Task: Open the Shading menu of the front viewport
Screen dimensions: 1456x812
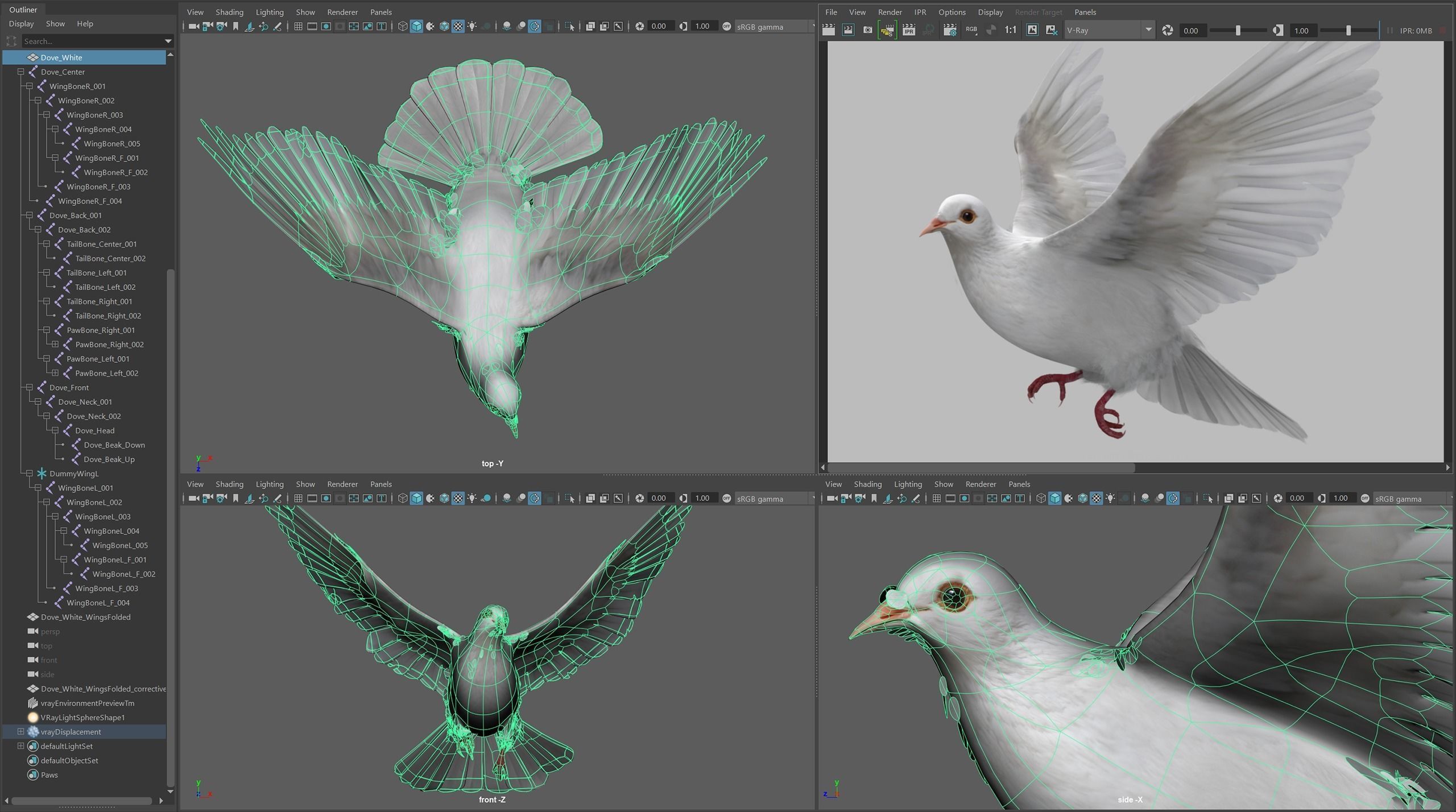Action: point(229,484)
